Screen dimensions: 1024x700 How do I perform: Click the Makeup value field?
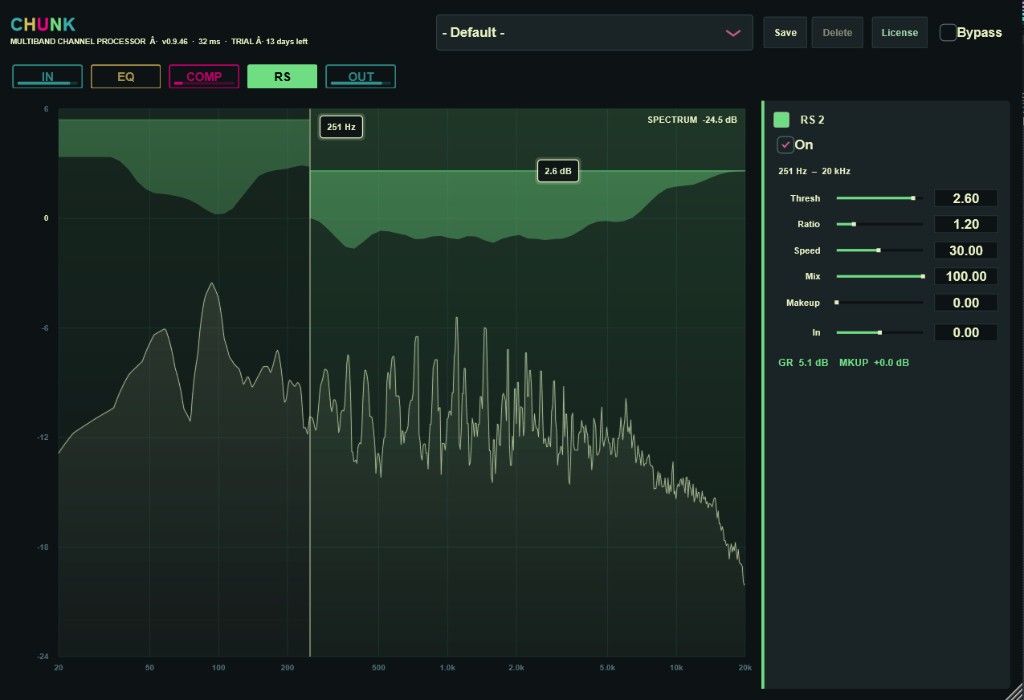pyautogui.click(x=966, y=302)
